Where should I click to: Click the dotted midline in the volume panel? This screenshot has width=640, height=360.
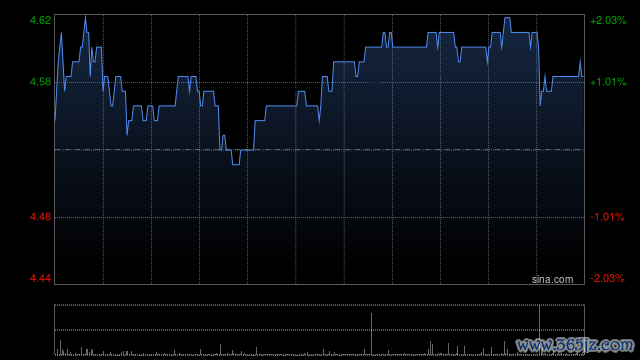point(320,330)
